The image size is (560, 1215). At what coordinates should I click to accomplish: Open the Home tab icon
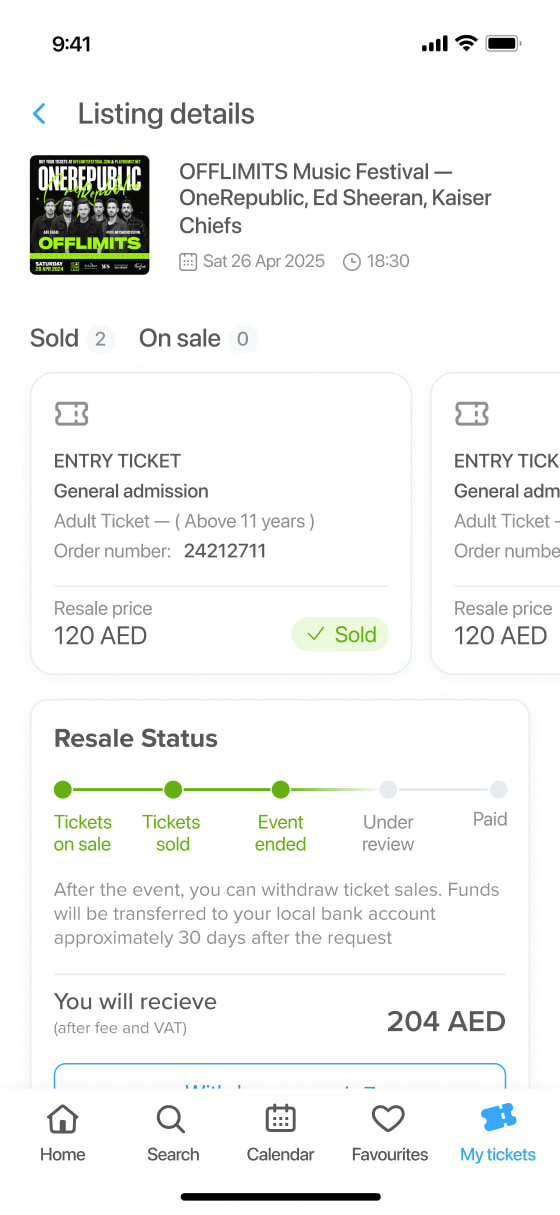tap(62, 1119)
